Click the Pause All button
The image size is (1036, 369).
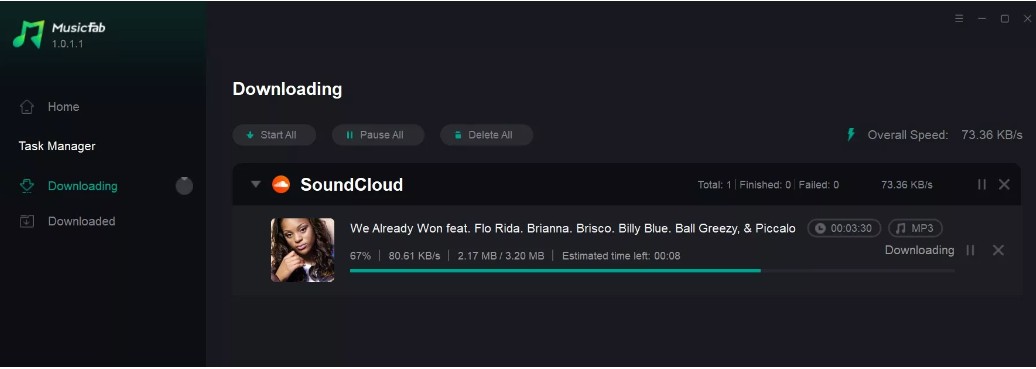[378, 135]
